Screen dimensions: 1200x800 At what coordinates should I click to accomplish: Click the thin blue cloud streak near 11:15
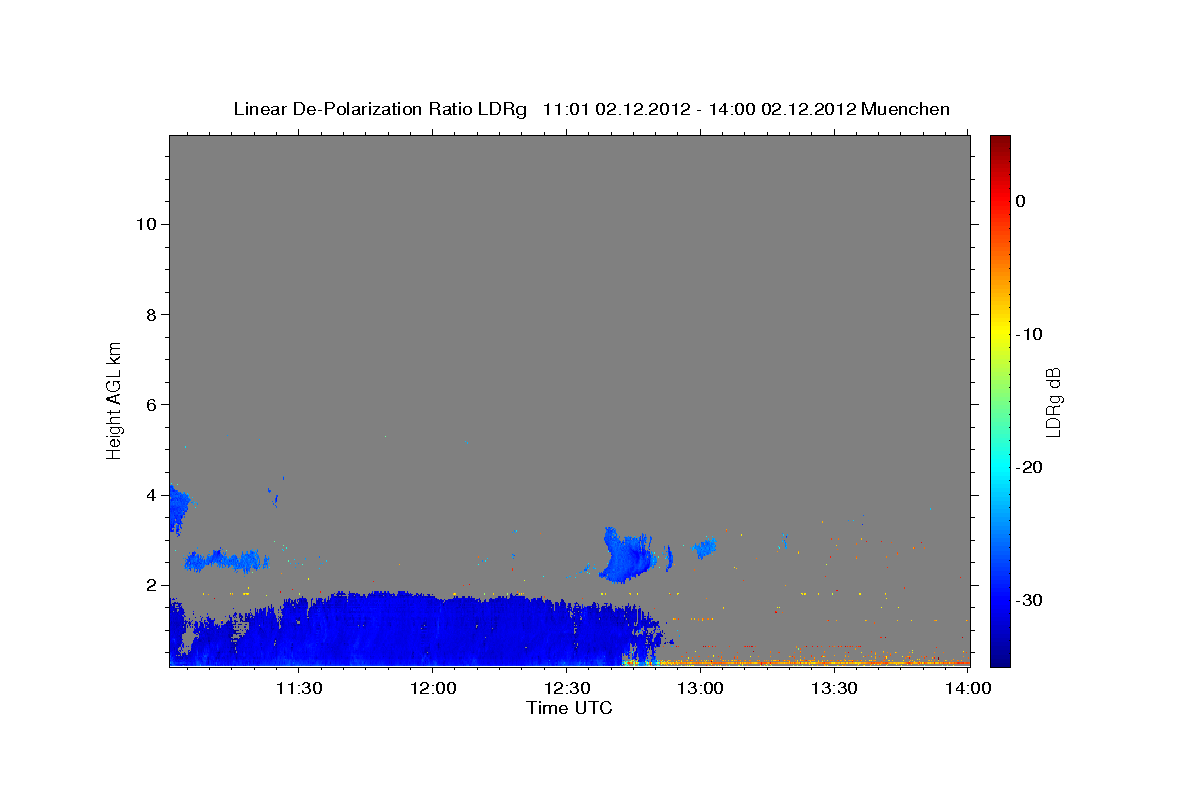(x=227, y=560)
